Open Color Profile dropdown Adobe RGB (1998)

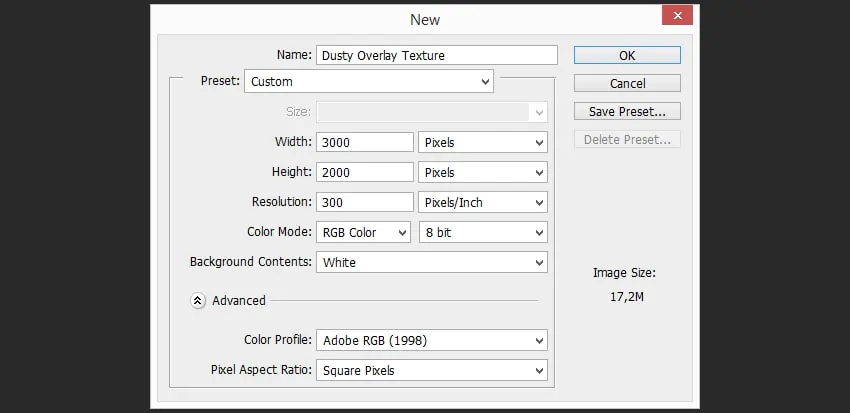click(x=432, y=340)
